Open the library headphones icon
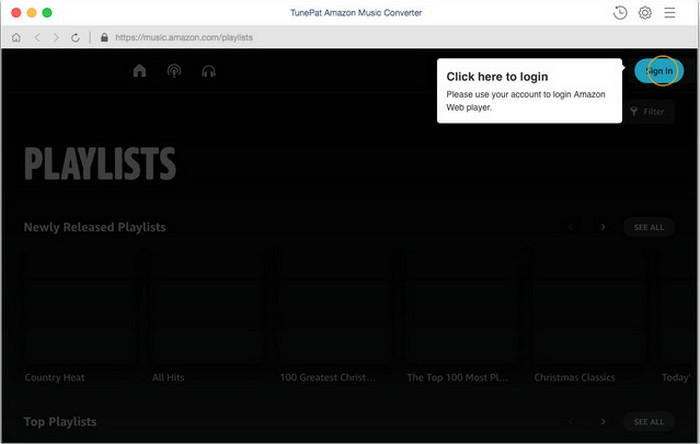This screenshot has height=444, width=700. coord(209,71)
